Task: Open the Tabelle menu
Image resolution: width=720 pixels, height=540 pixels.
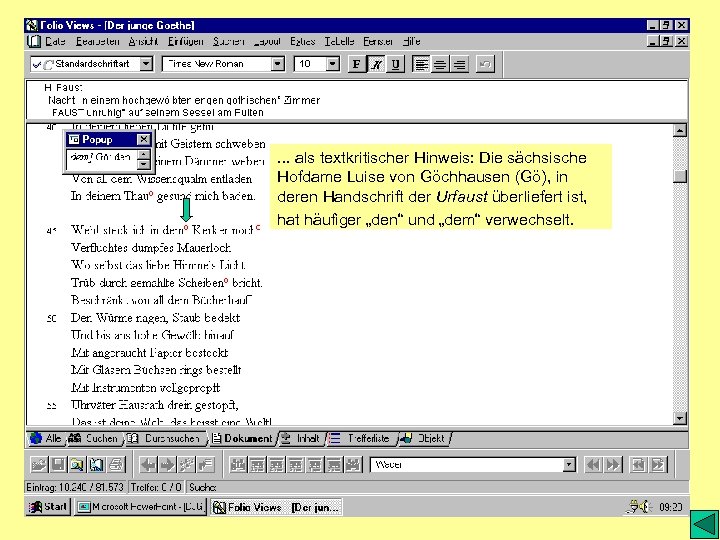Action: click(x=339, y=41)
